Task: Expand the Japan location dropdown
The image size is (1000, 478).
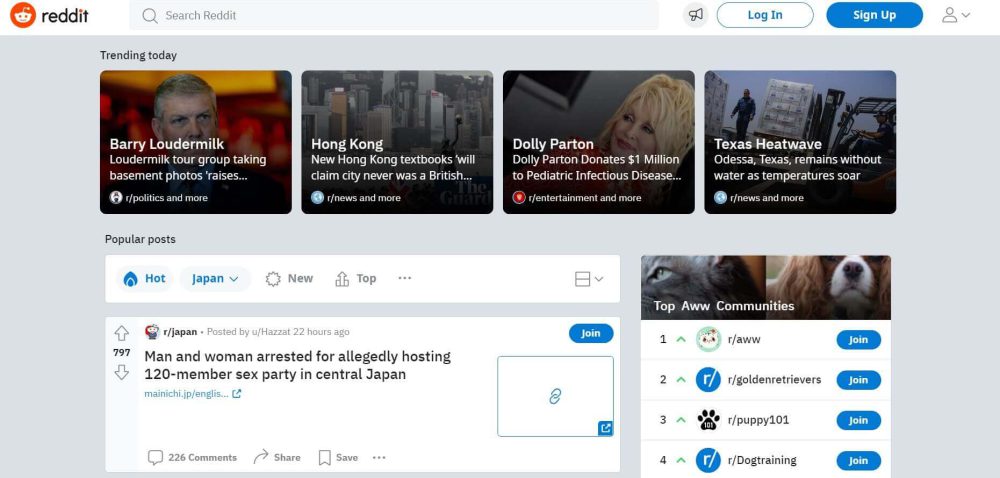Action: (215, 279)
